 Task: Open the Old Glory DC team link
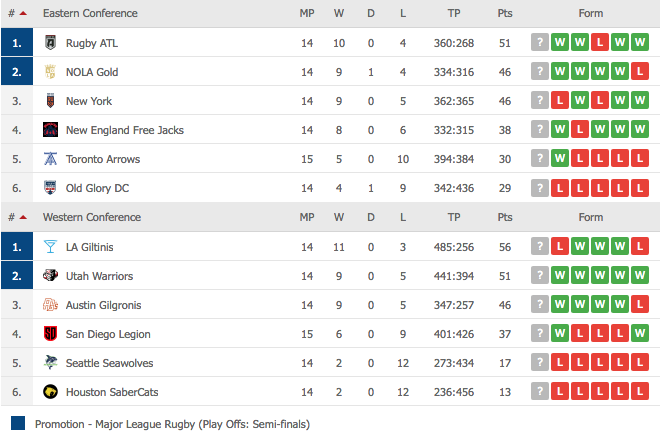click(97, 188)
